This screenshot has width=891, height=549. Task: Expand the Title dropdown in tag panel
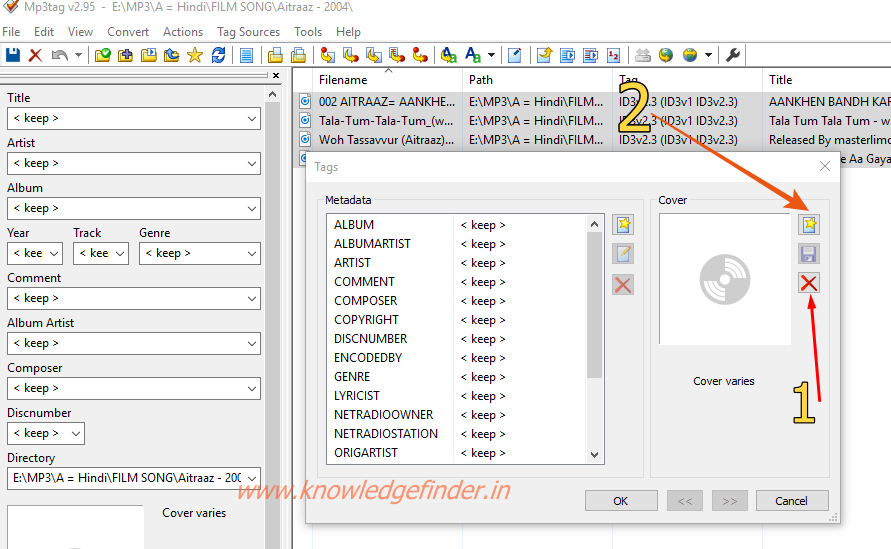pyautogui.click(x=252, y=119)
